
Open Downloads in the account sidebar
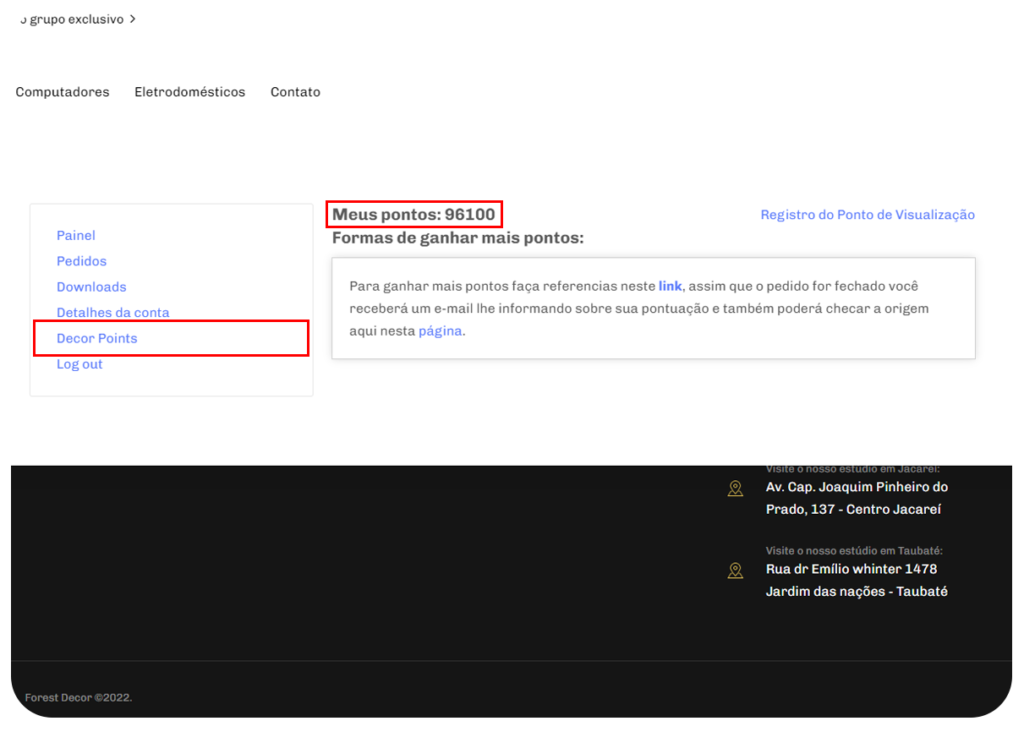coord(91,287)
